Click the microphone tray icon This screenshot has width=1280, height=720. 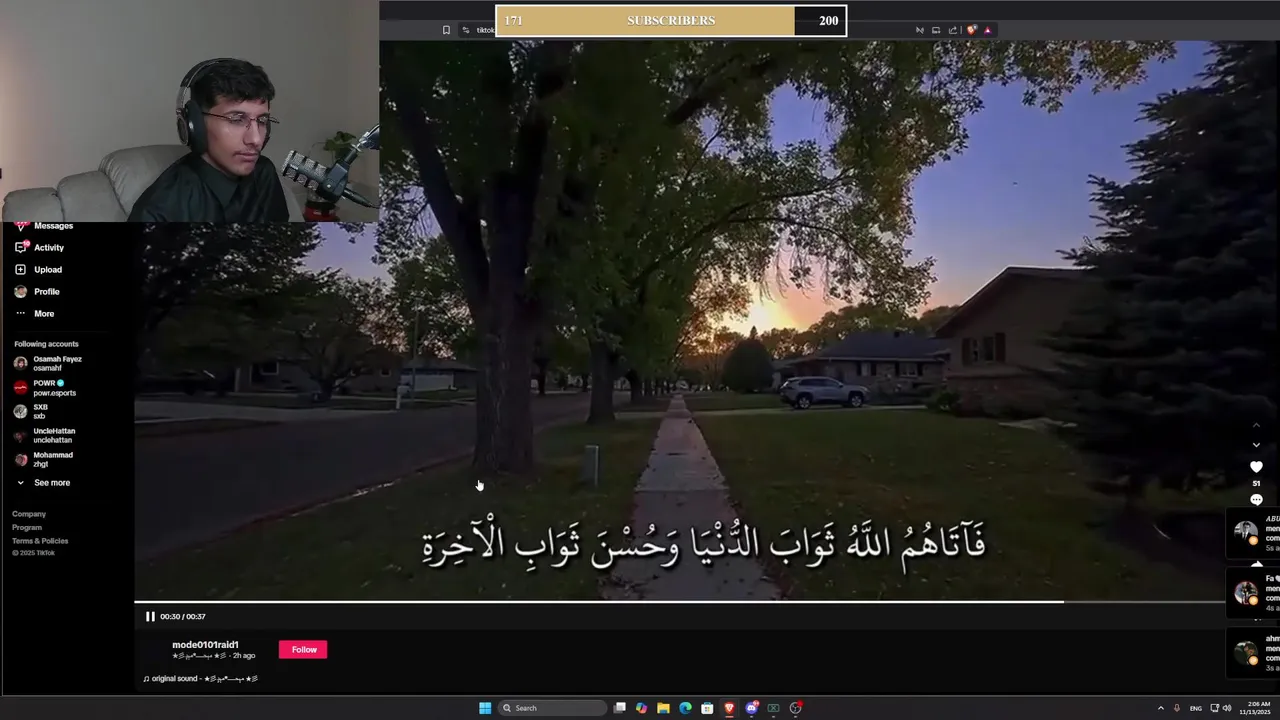point(1177,708)
